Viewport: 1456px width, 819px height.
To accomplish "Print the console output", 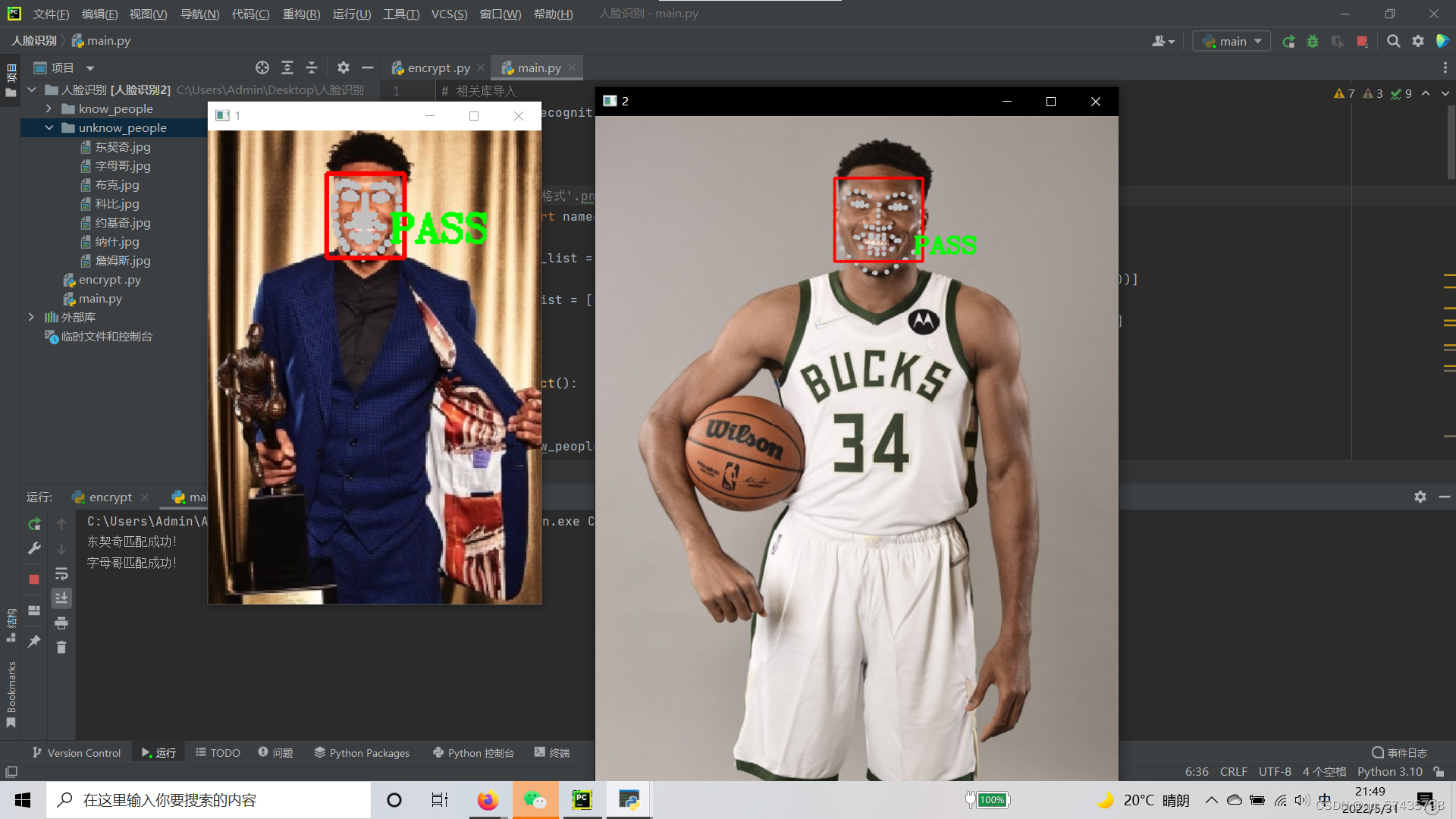I will click(x=61, y=623).
